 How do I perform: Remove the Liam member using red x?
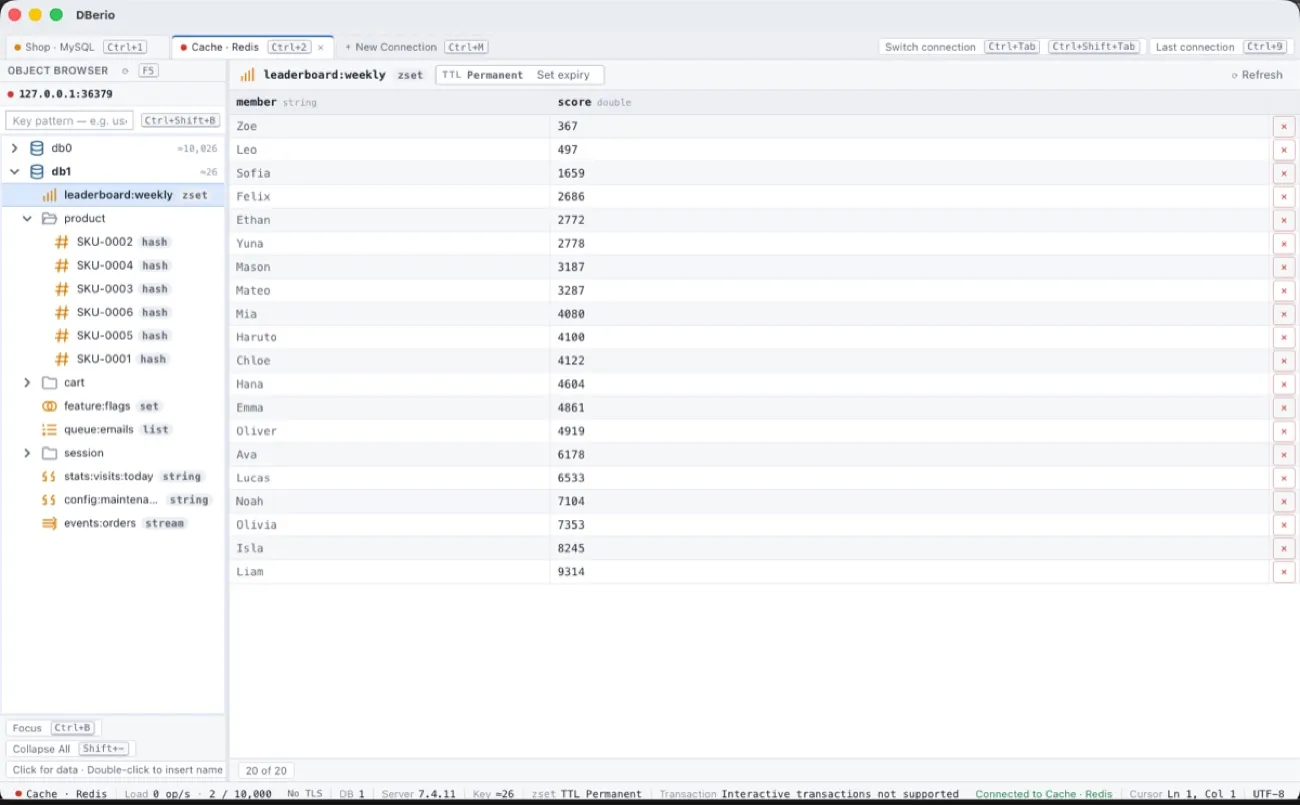[x=1284, y=572]
